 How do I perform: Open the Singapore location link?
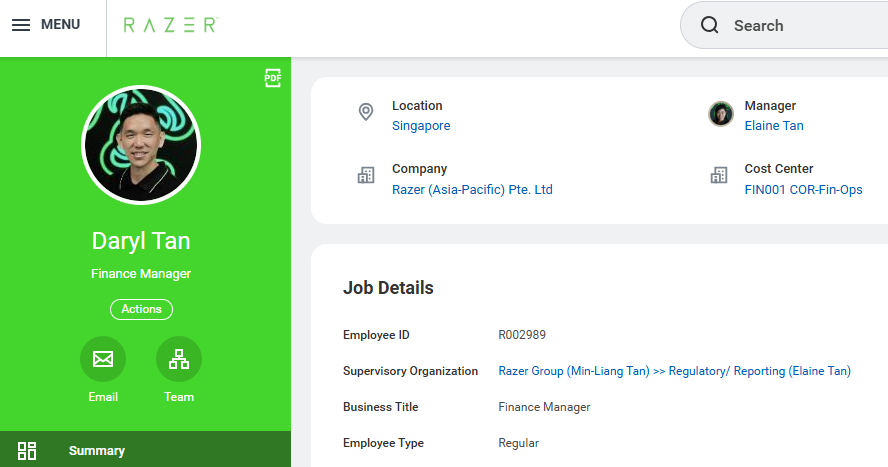pos(421,126)
